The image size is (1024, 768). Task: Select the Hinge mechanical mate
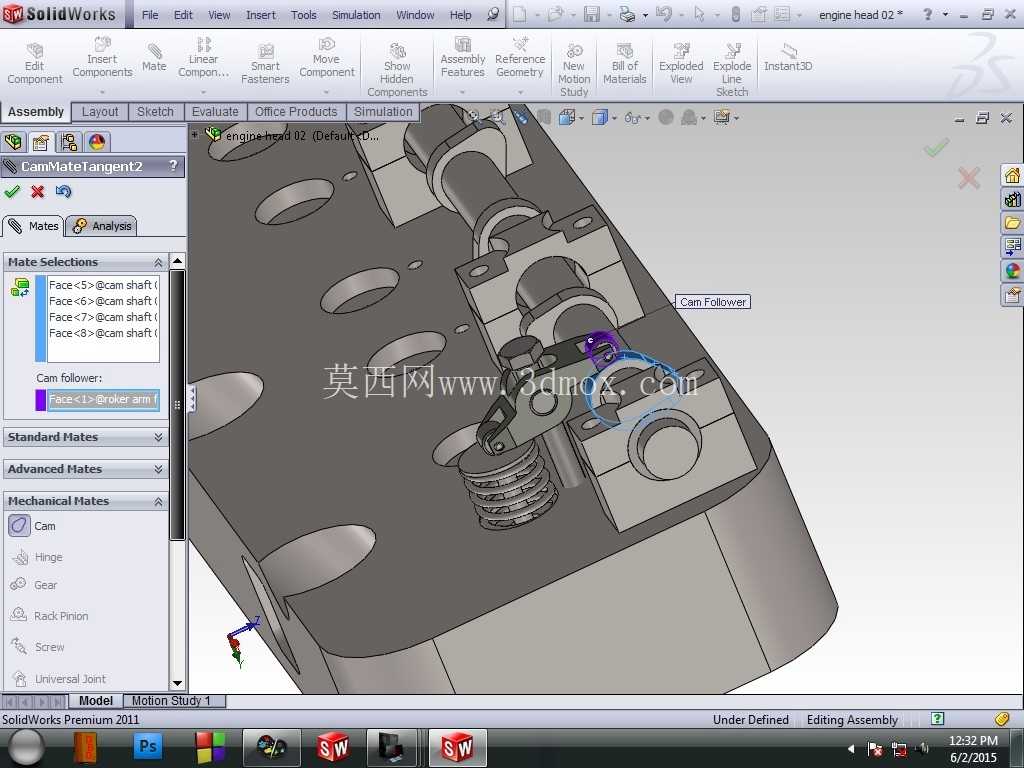pos(37,557)
